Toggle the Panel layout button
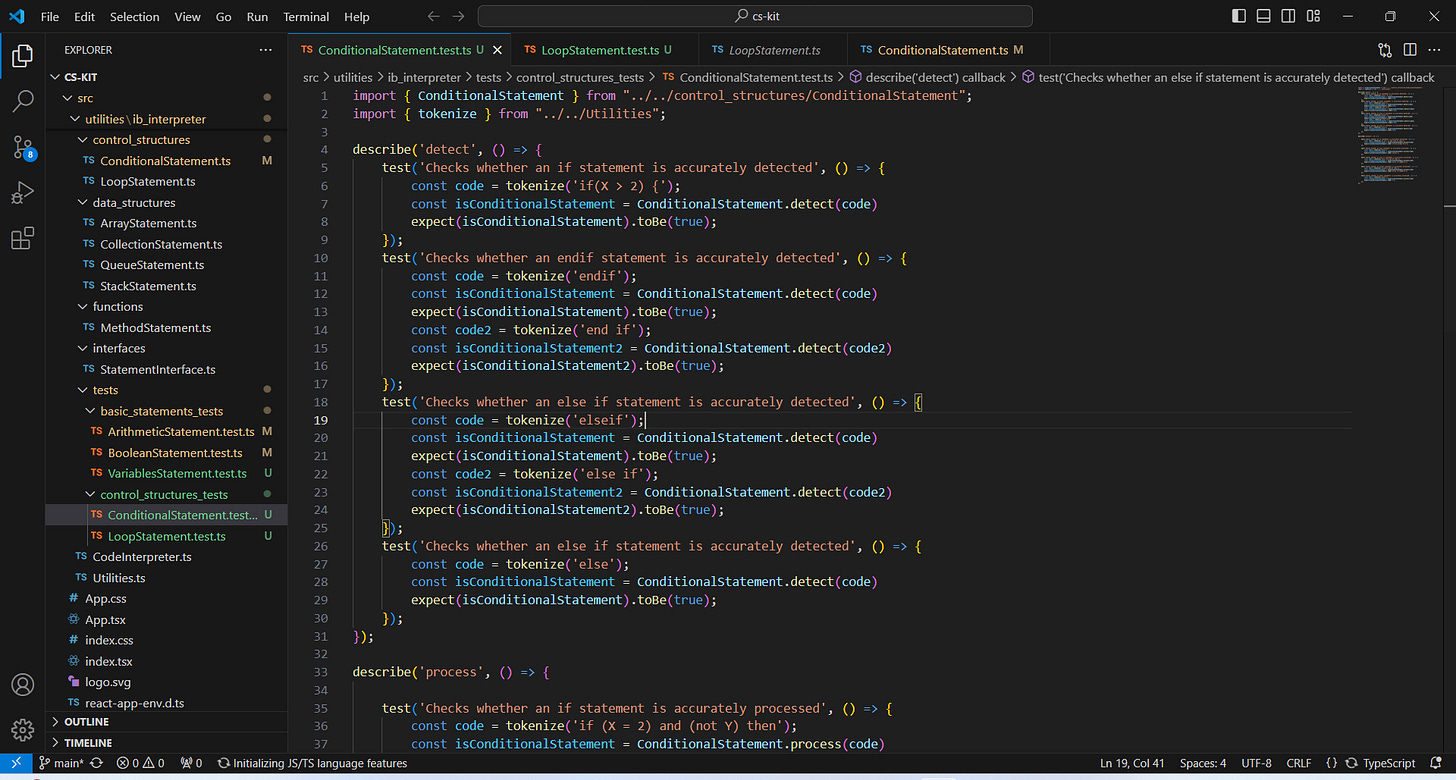 [x=1264, y=16]
